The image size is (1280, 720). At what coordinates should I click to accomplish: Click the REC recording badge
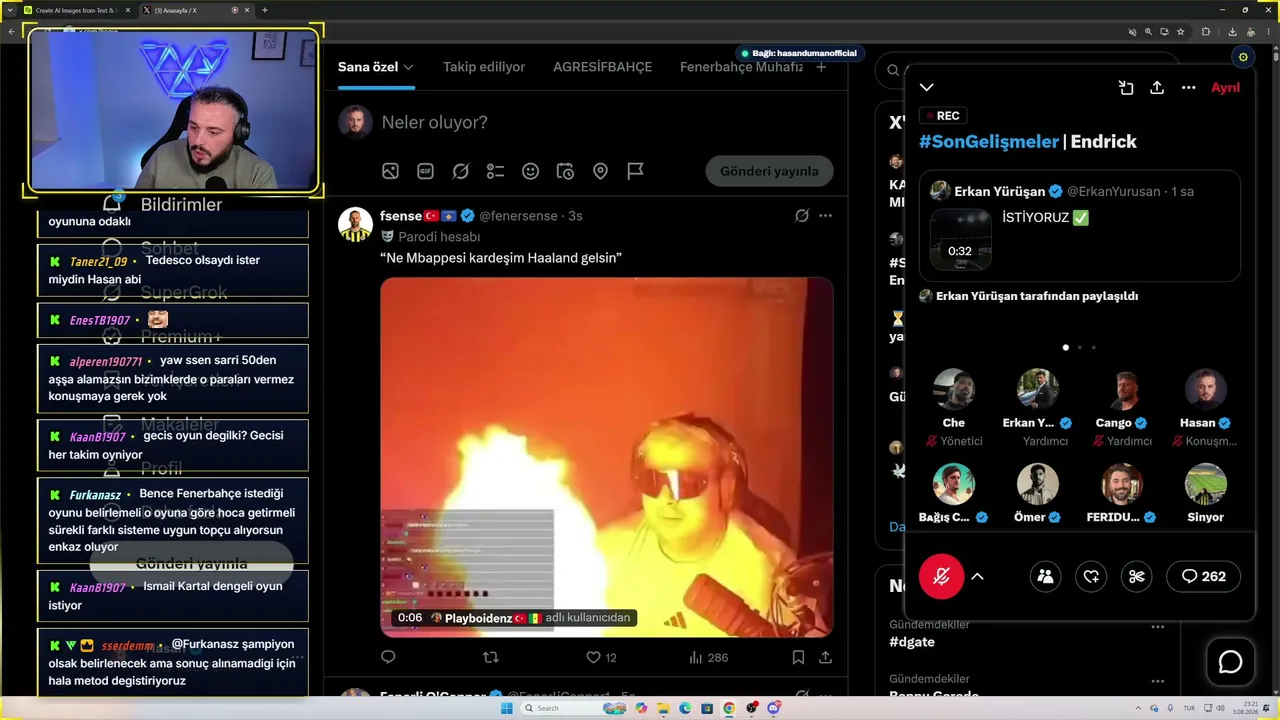[941, 116]
